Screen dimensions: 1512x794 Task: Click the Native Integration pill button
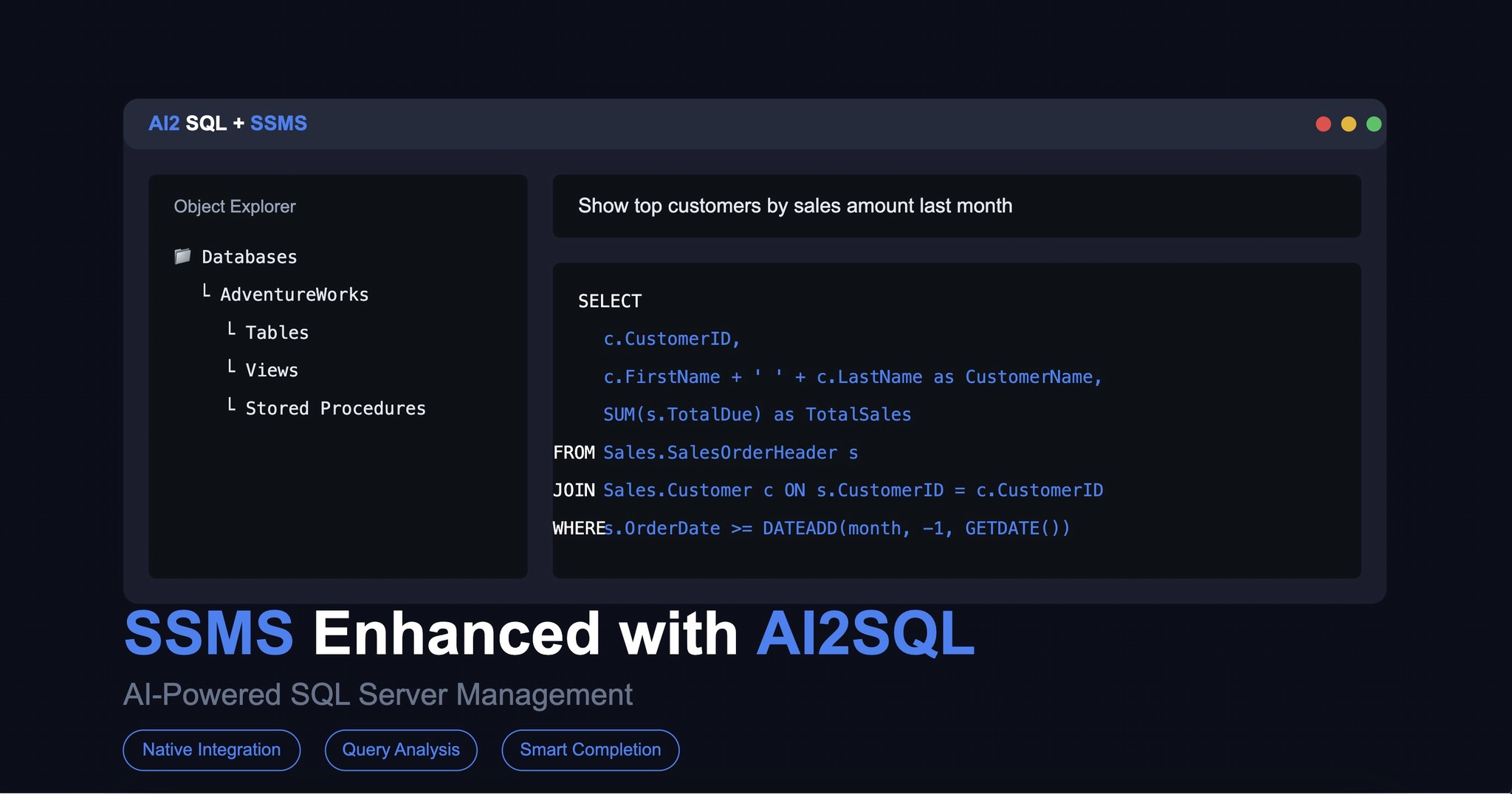click(211, 750)
